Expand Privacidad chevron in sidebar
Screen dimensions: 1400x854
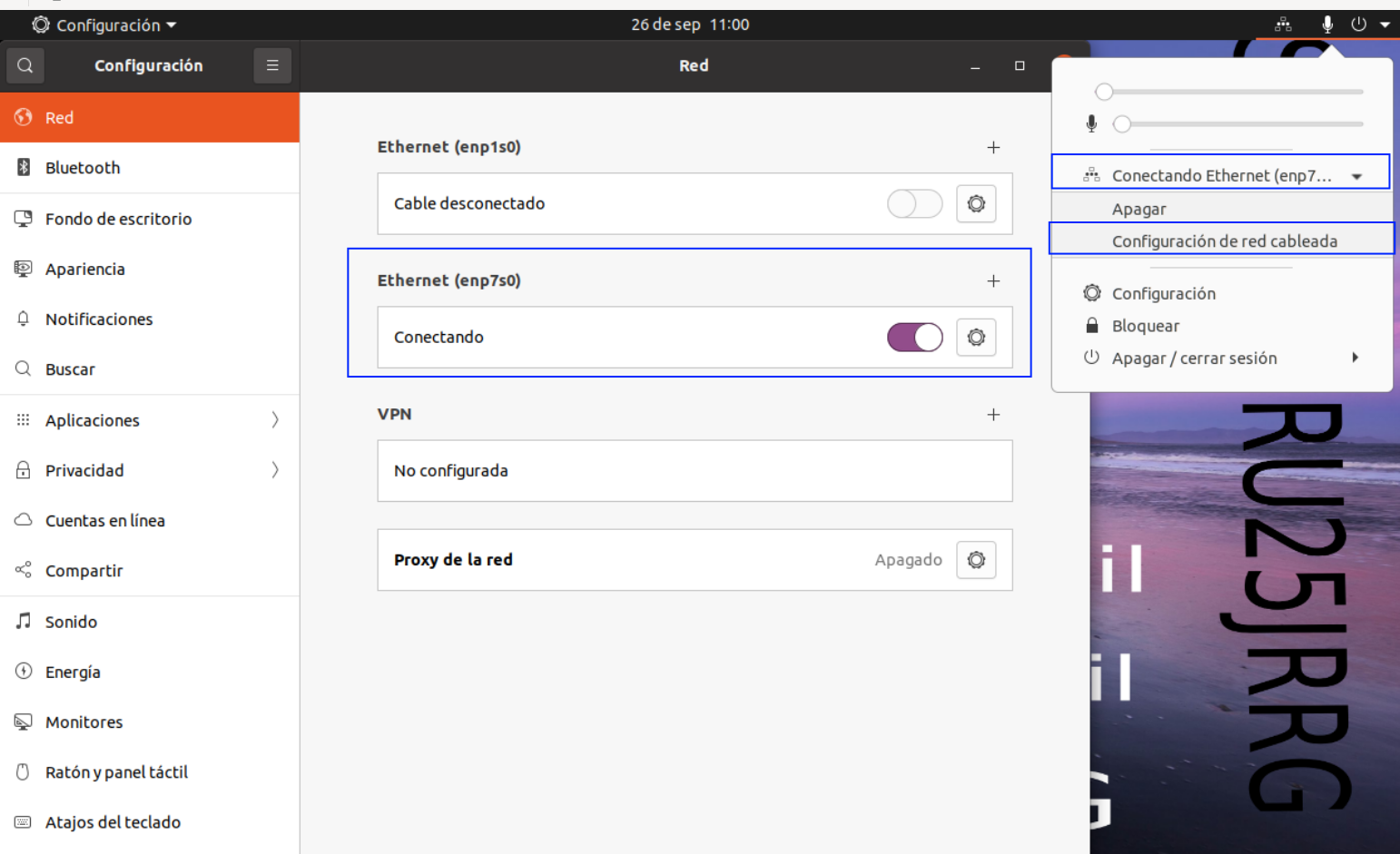[275, 470]
